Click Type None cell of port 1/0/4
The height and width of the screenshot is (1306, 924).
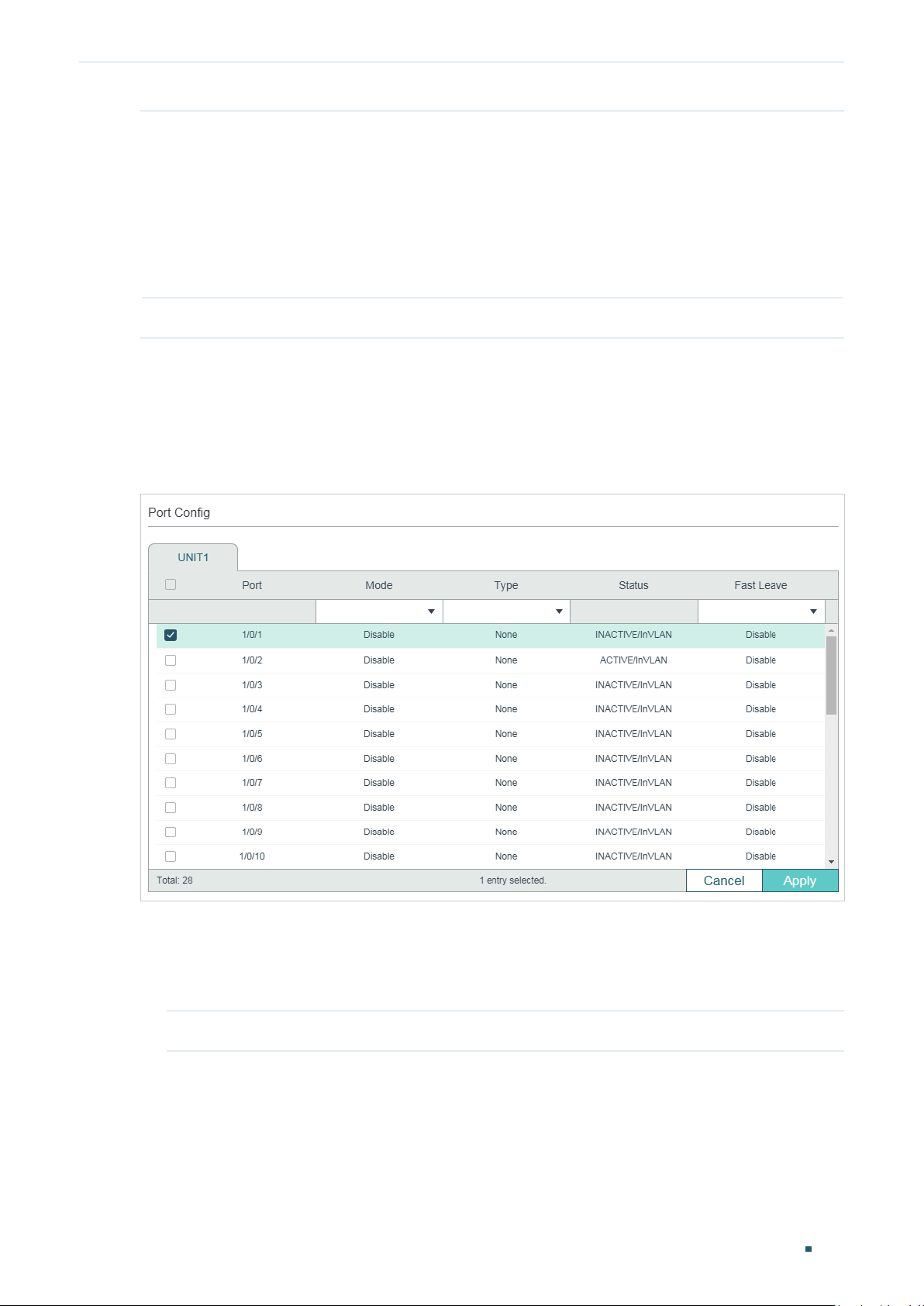506,709
